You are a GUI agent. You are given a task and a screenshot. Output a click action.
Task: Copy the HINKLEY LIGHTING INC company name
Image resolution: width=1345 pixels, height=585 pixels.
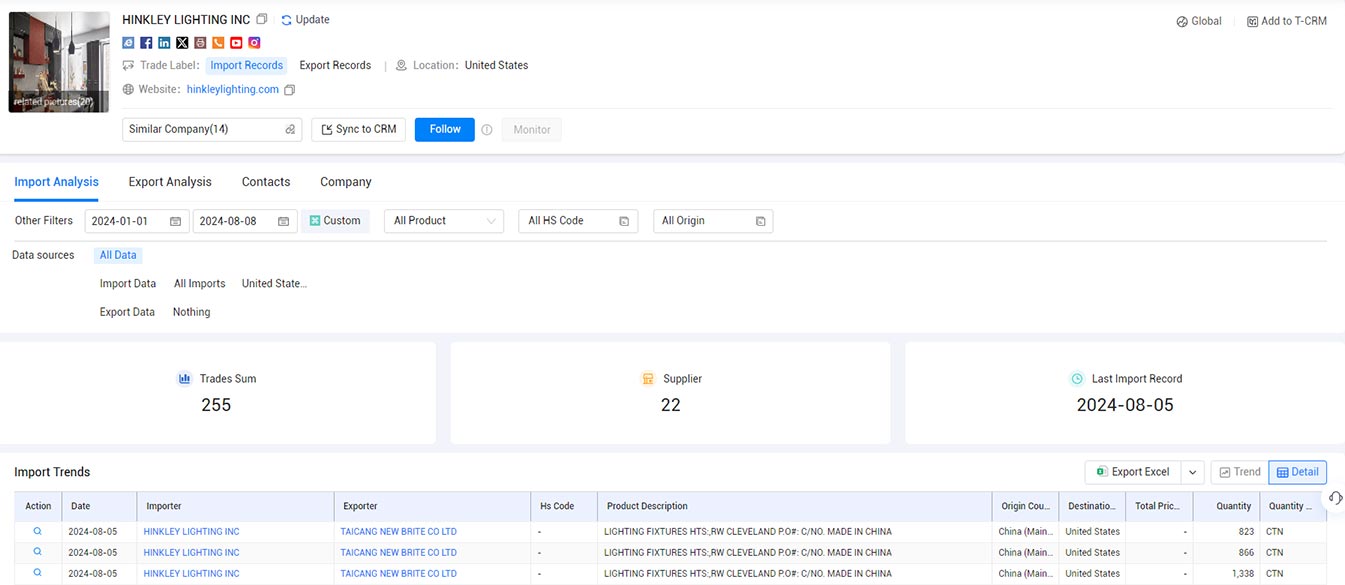coord(262,19)
